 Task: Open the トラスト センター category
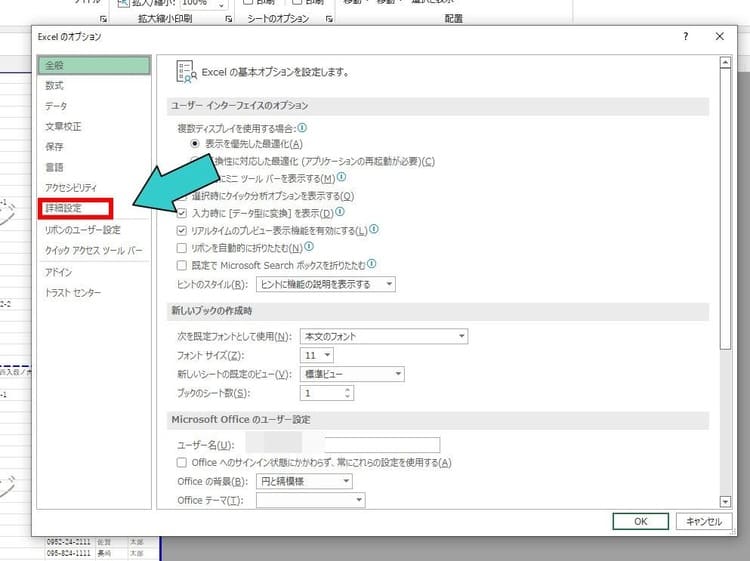[73, 293]
